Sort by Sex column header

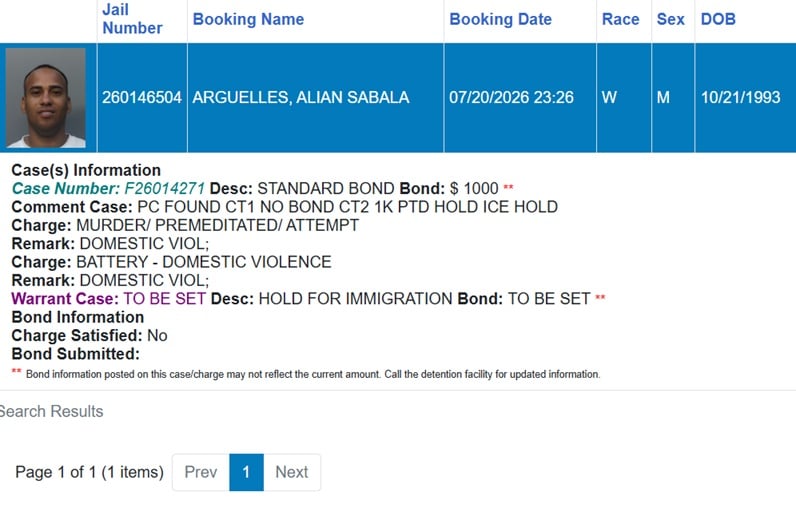(670, 19)
